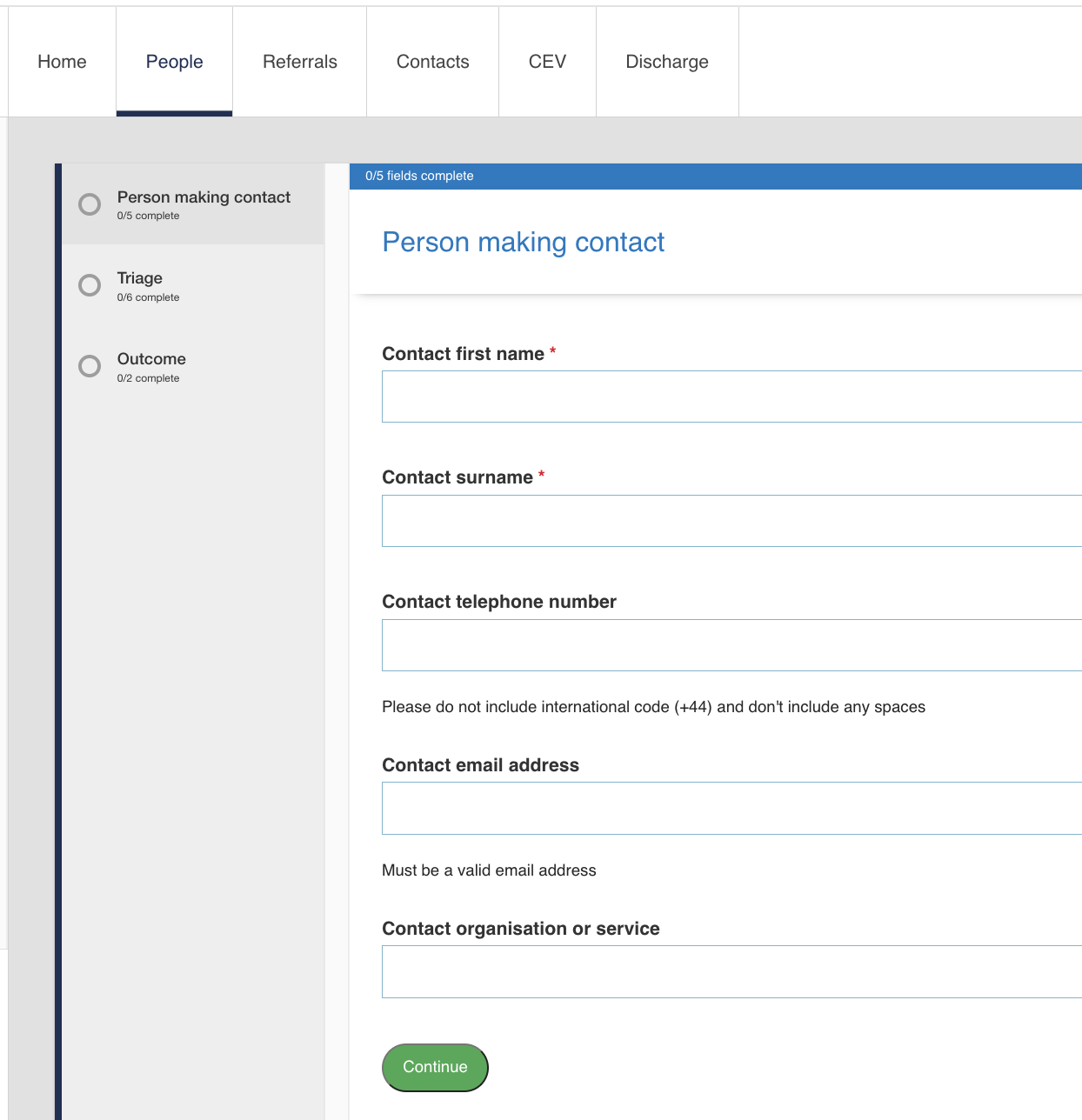
Task: Click the Person making contact step circle
Action: [x=90, y=204]
